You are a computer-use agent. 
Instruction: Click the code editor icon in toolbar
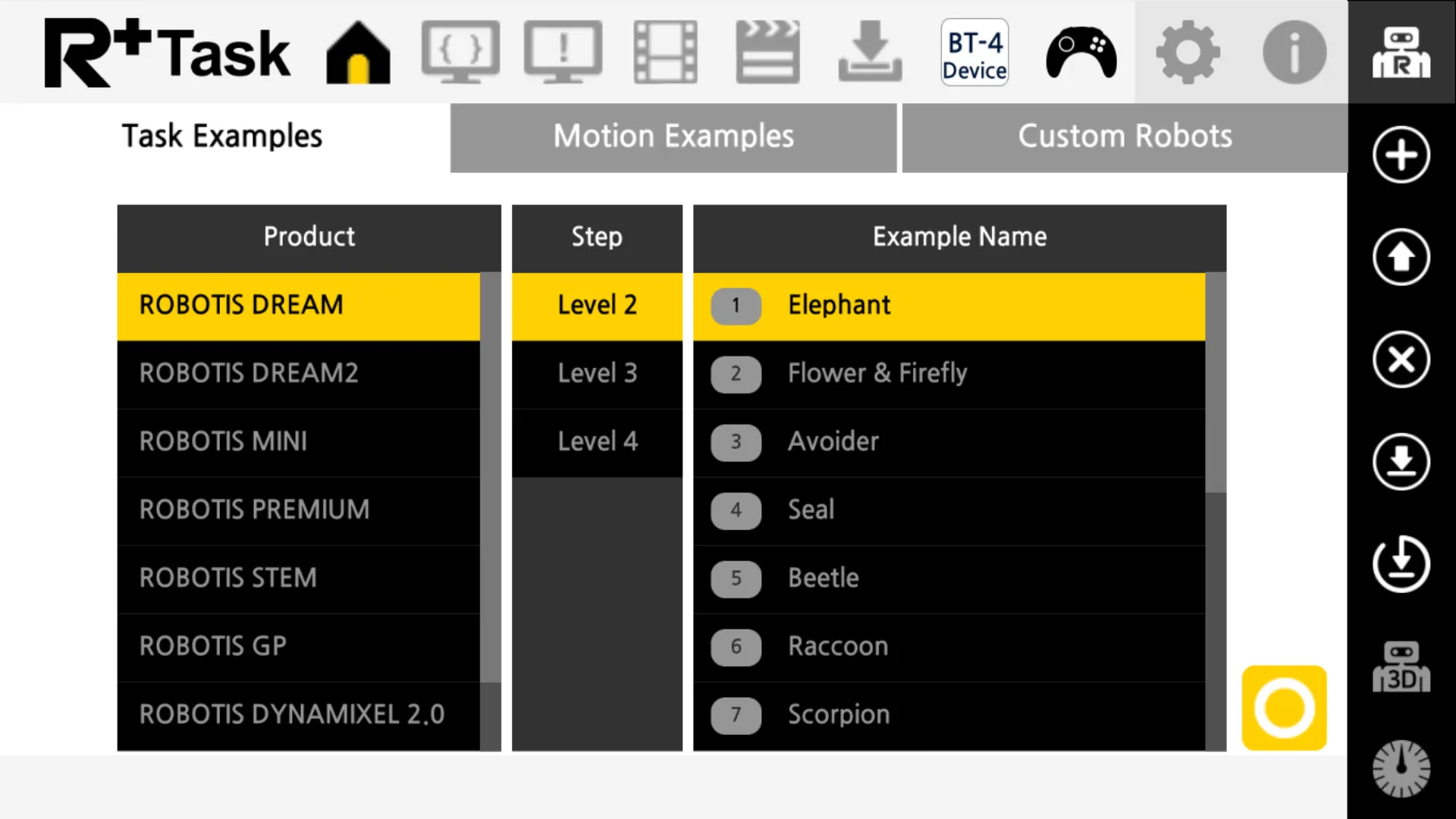[x=460, y=52]
